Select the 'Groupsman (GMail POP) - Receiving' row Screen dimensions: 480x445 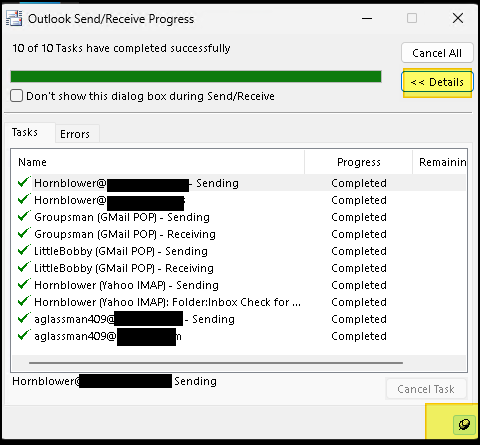pos(239,234)
